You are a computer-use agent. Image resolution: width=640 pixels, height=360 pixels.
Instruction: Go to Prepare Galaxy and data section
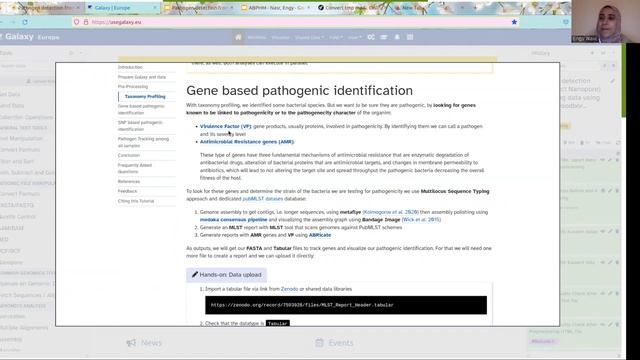pyautogui.click(x=142, y=77)
